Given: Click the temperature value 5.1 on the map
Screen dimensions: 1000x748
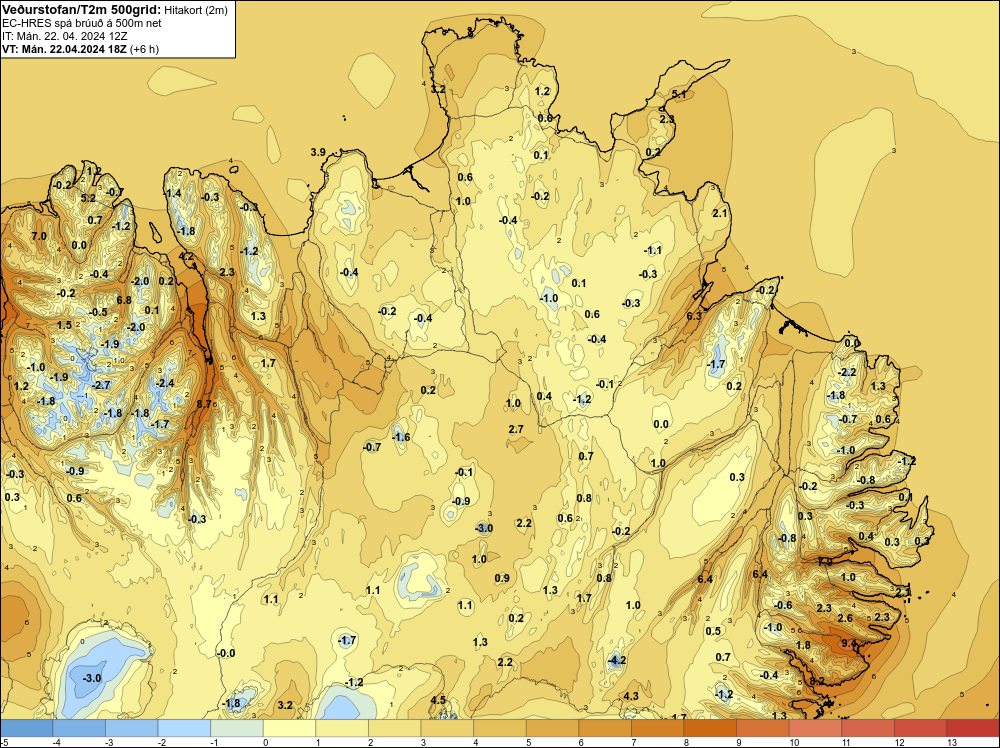Looking at the screenshot, I should tap(679, 94).
